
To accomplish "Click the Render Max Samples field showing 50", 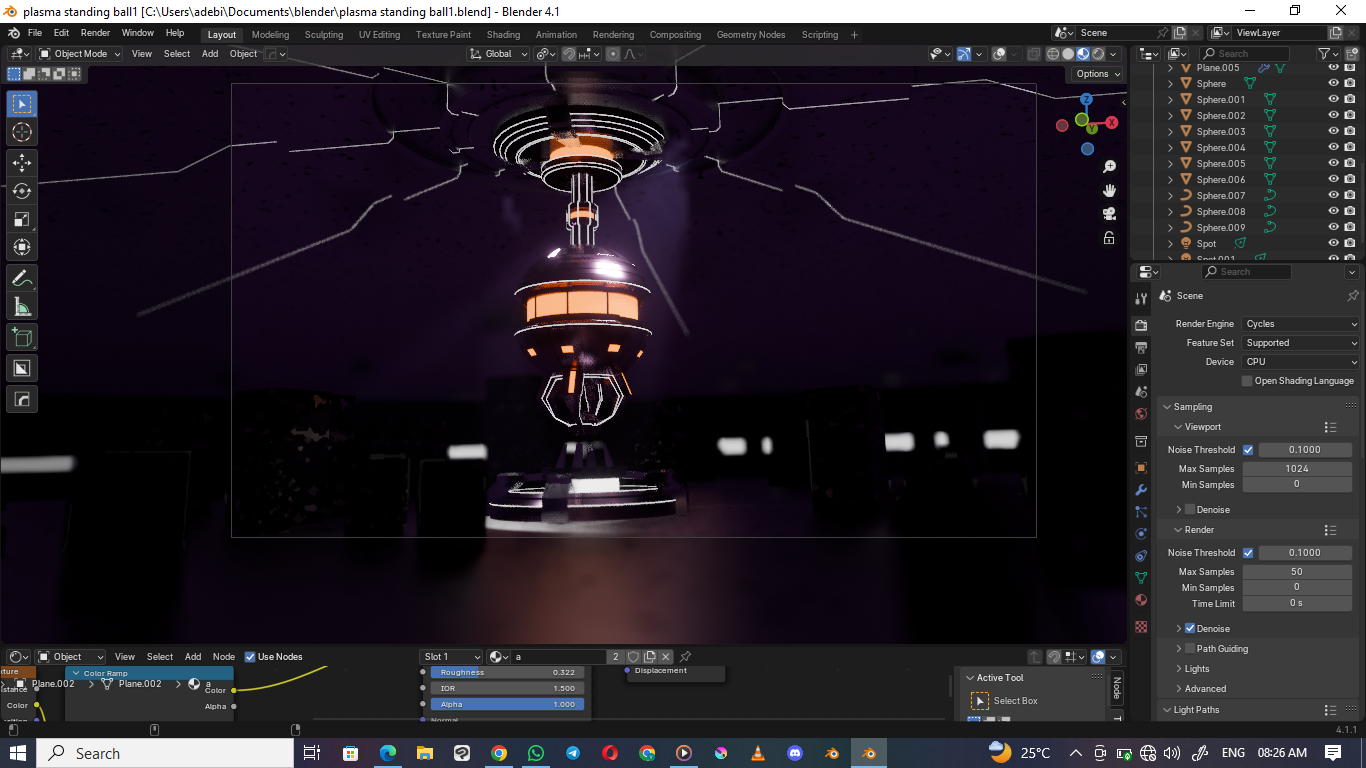I will point(1296,572).
